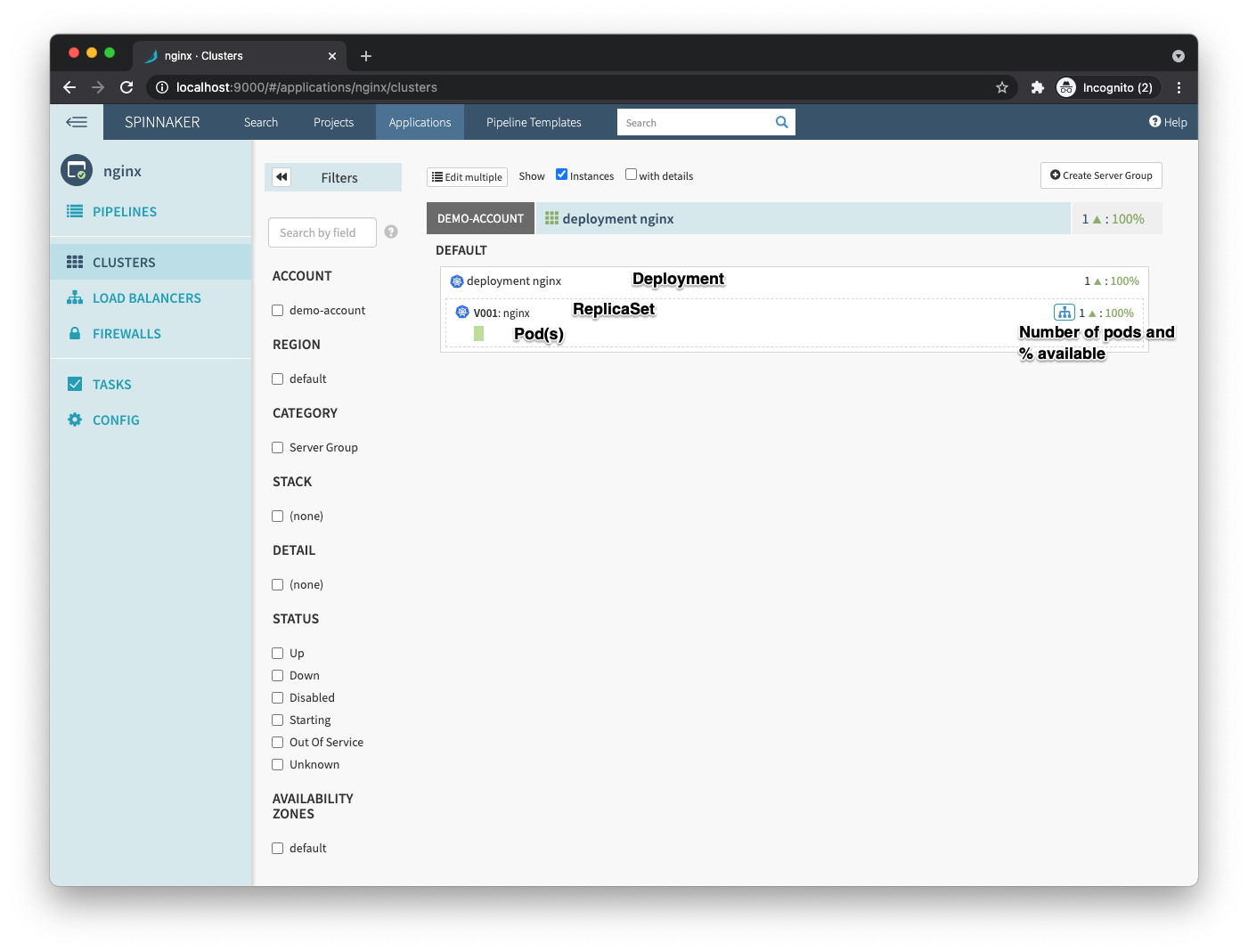1248x952 pixels.
Task: Reload the page with the refresh icon
Action: [x=126, y=87]
